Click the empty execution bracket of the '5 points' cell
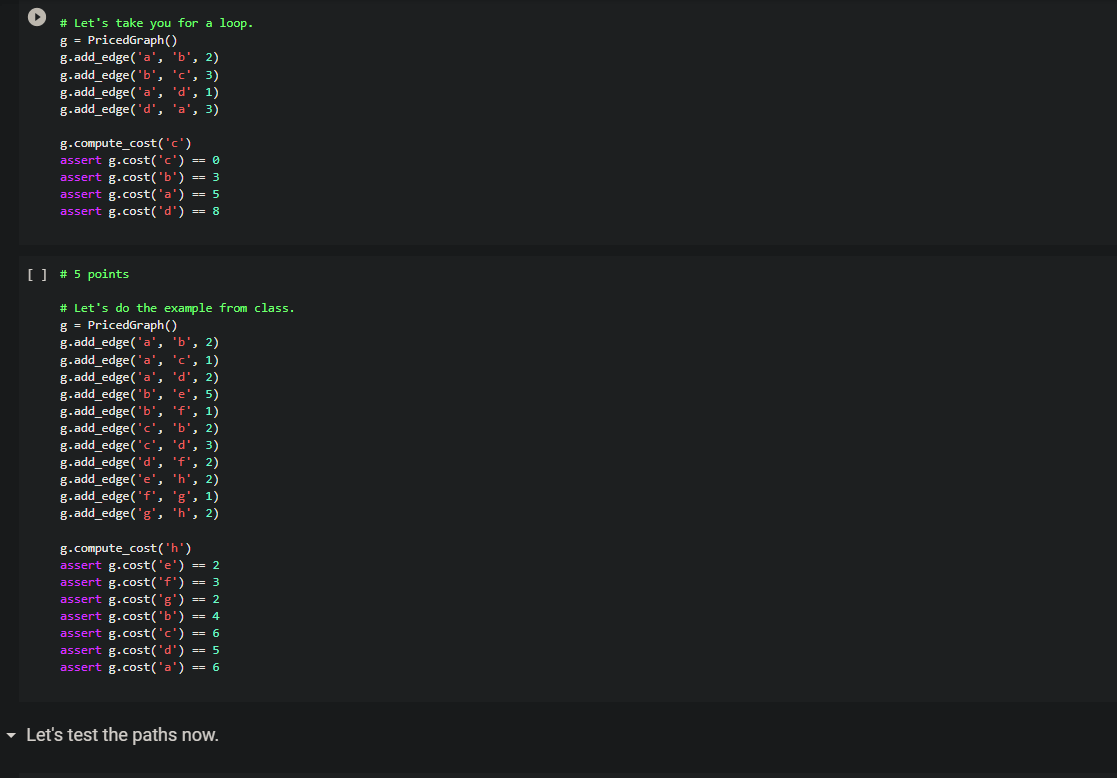Screen dimensions: 1117x778 (x=36, y=274)
